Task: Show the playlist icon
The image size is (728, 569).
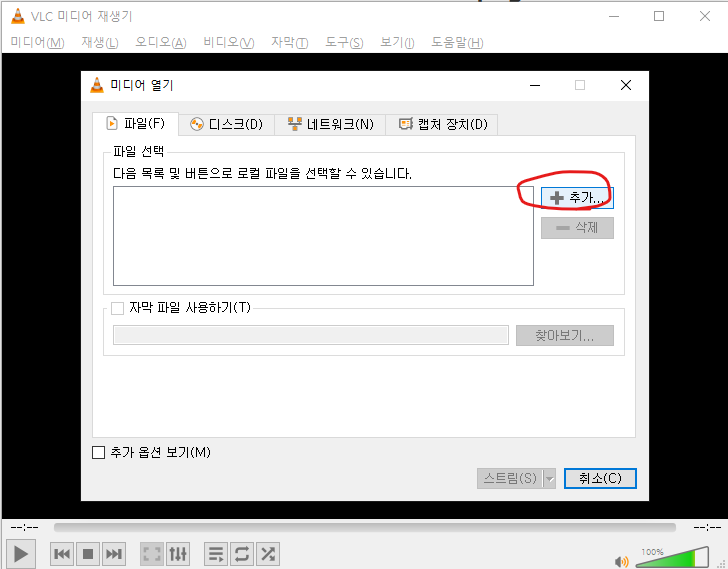Action: tap(216, 554)
